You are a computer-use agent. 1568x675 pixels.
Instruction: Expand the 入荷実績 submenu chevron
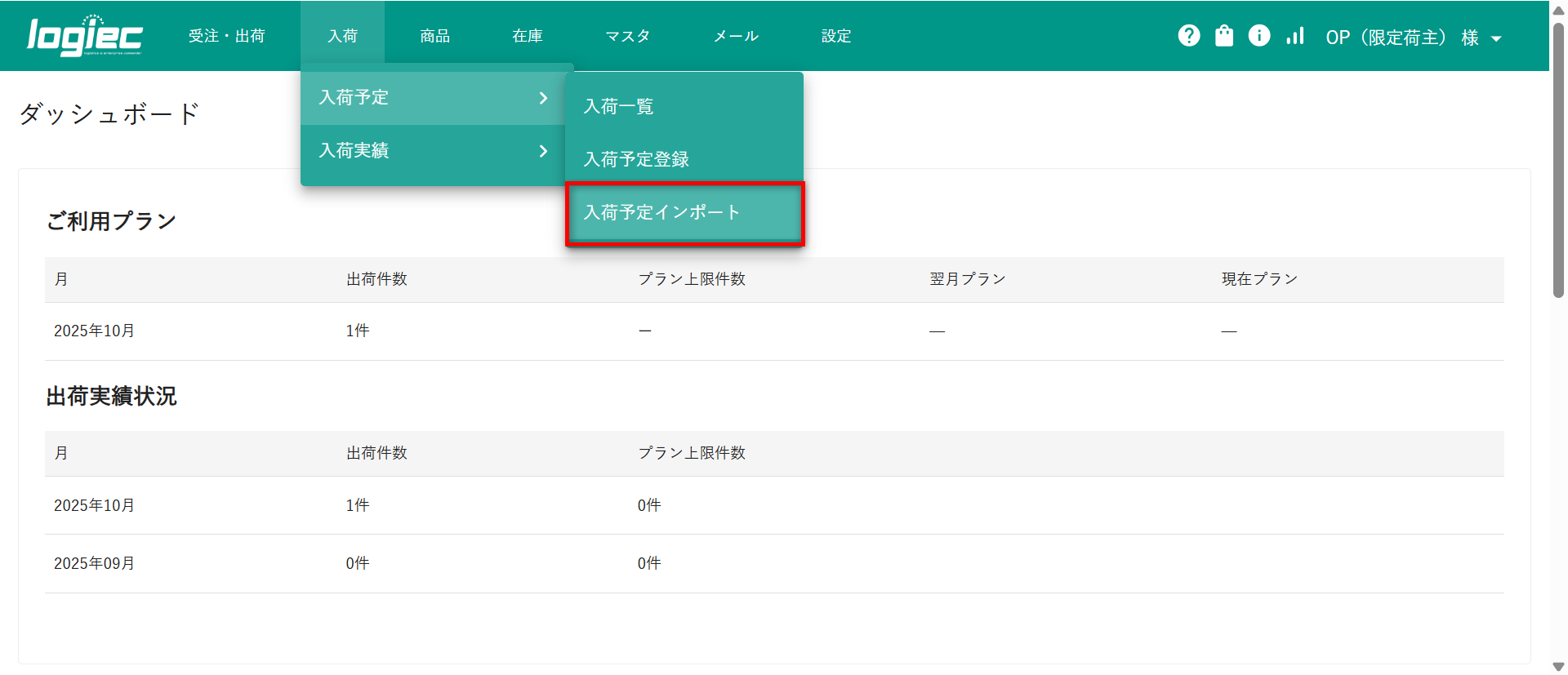[543, 151]
